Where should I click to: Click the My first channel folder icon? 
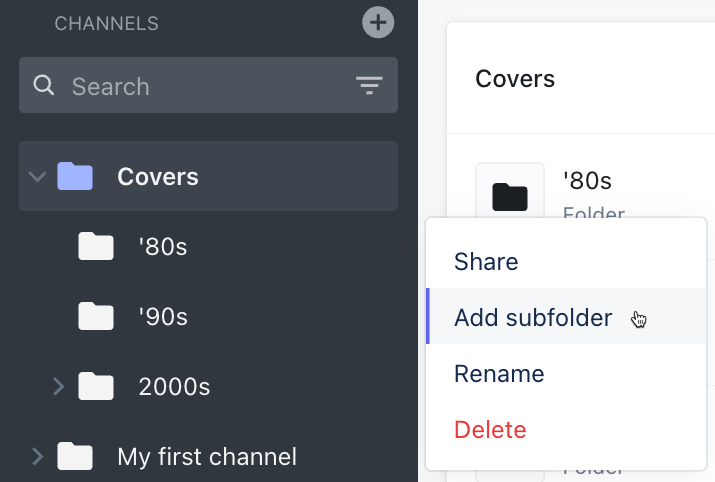75,456
